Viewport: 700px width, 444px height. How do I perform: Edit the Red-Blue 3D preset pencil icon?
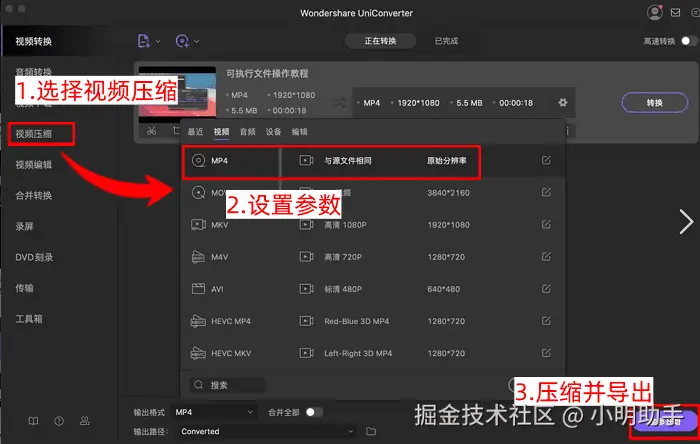546,321
